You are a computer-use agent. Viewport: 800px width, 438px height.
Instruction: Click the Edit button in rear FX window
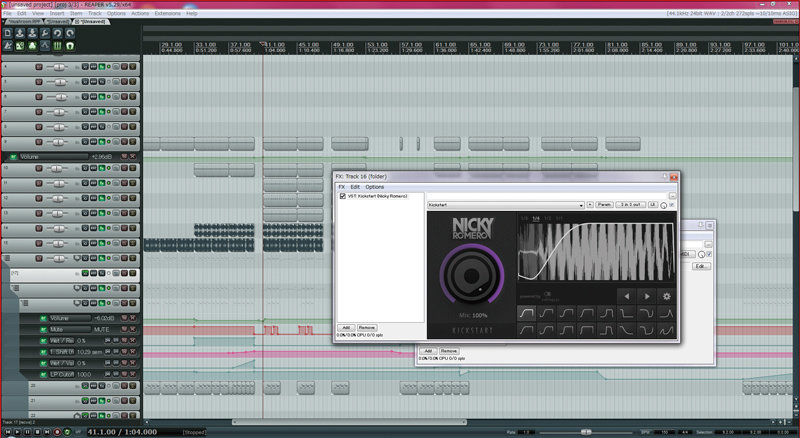click(701, 266)
